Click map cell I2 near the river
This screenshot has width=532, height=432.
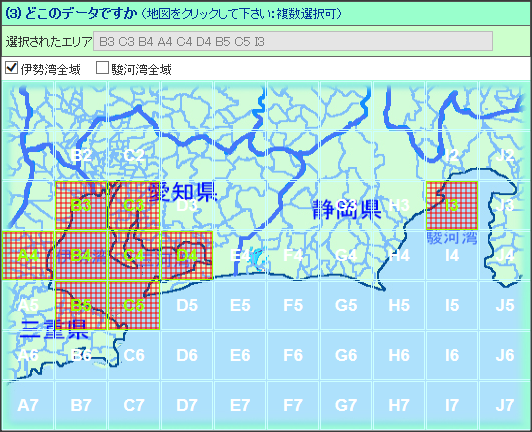(x=452, y=155)
